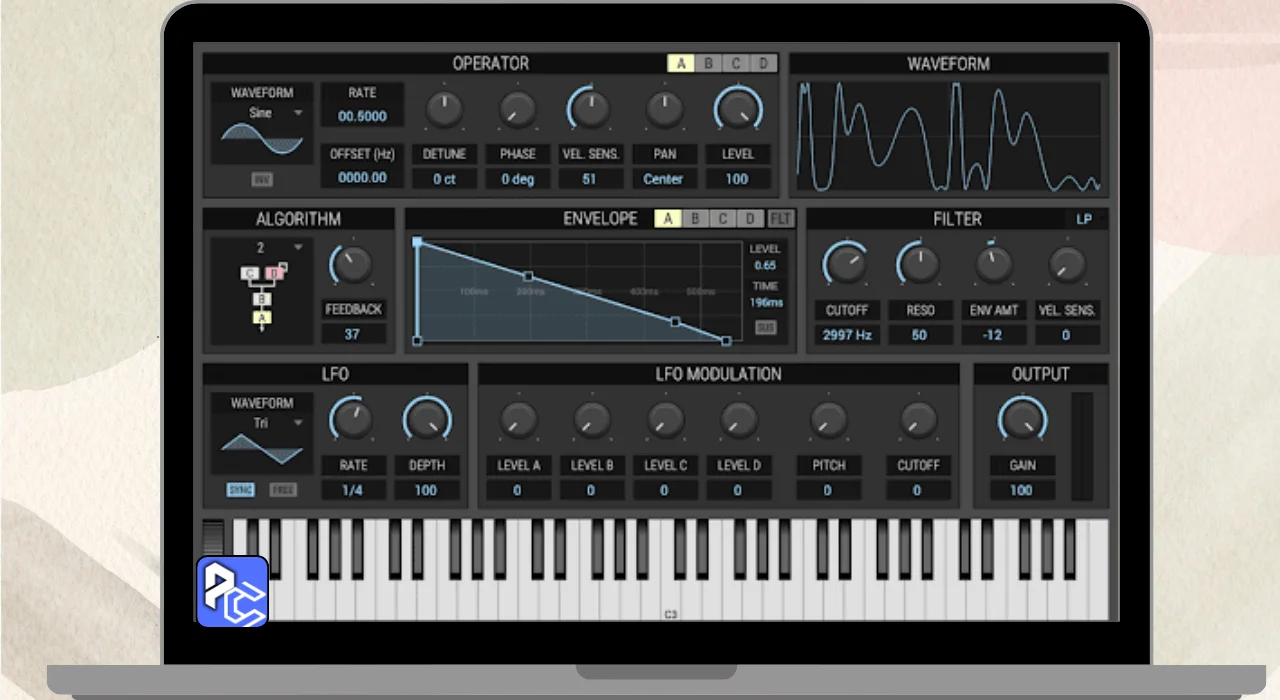1280x700 pixels.
Task: Click the Env Amt value -12
Action: 993,335
